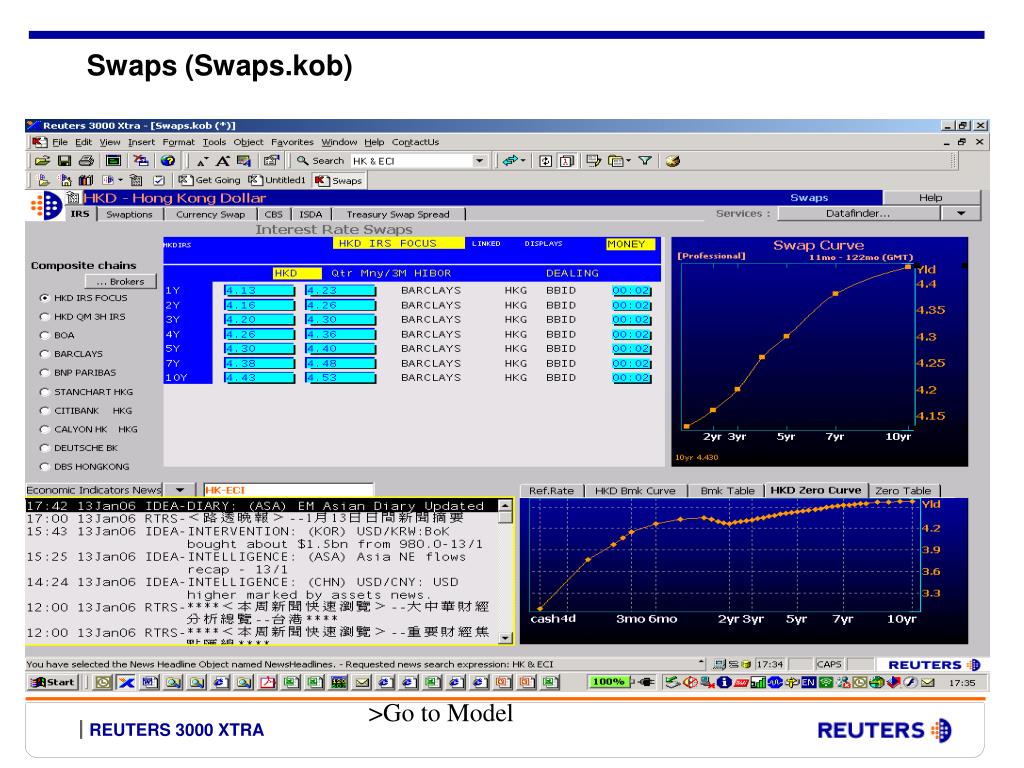Select the HKD QM 3H IRS radio button
This screenshot has height=768, width=1024.
pyautogui.click(x=44, y=317)
